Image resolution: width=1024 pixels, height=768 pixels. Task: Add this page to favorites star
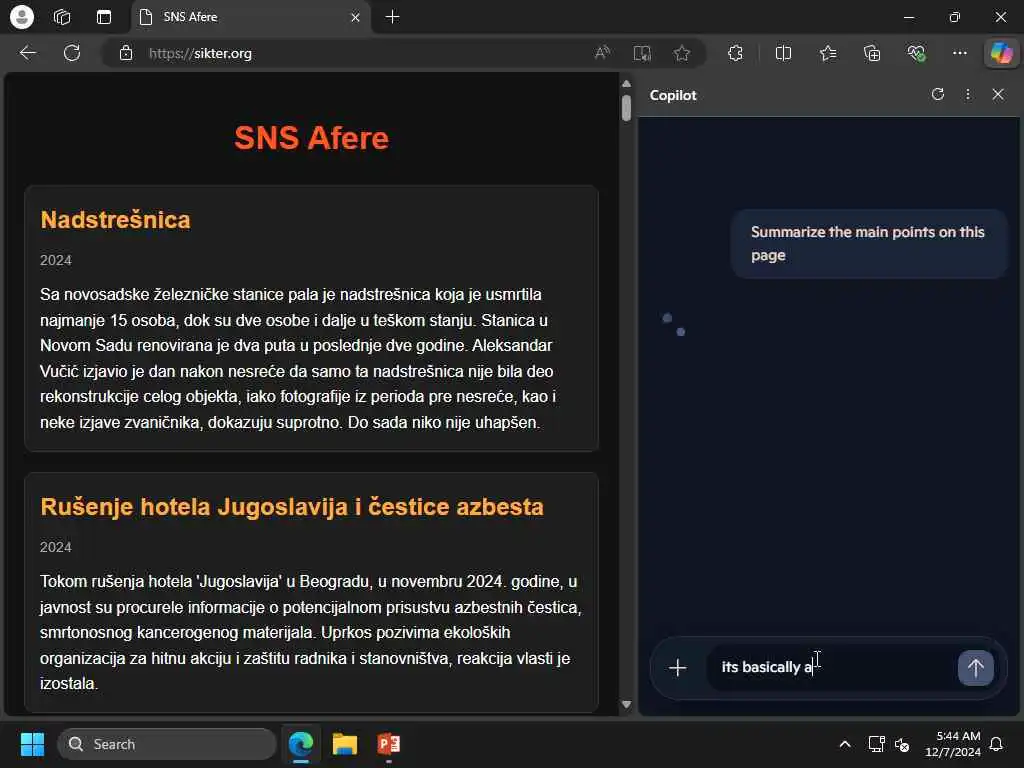pos(682,53)
